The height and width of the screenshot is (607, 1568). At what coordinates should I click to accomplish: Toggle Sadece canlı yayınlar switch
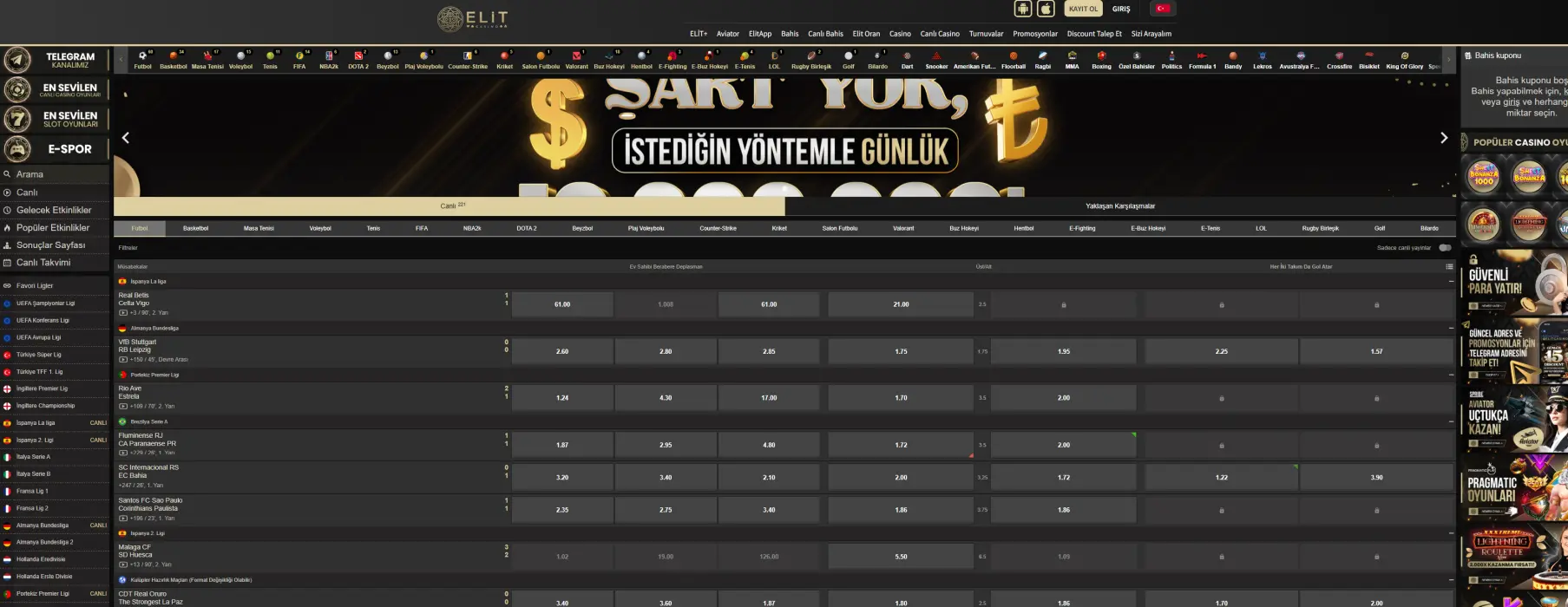(1445, 248)
